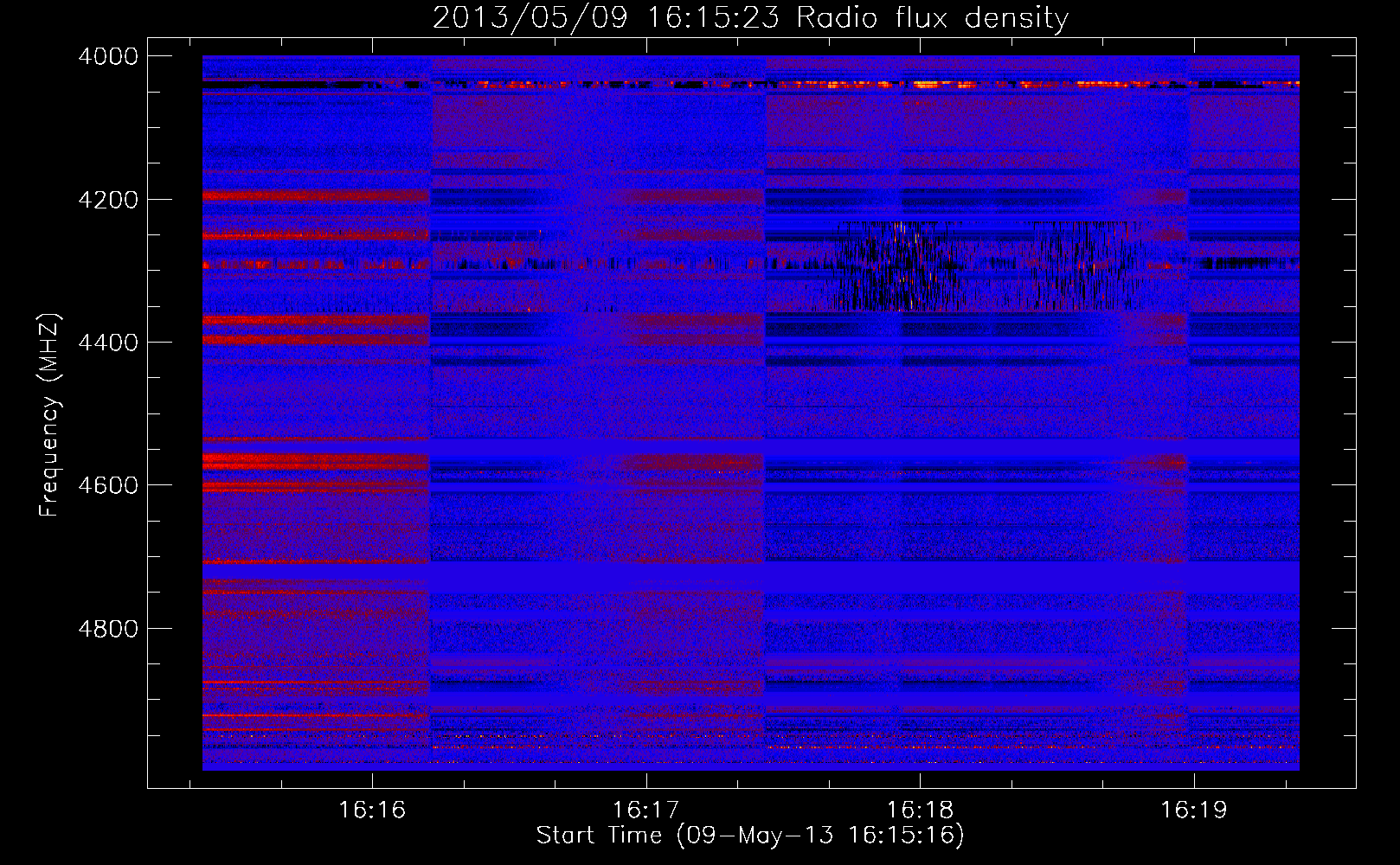Click the 4000 frequency axis label
This screenshot has width=1400, height=865.
click(108, 56)
